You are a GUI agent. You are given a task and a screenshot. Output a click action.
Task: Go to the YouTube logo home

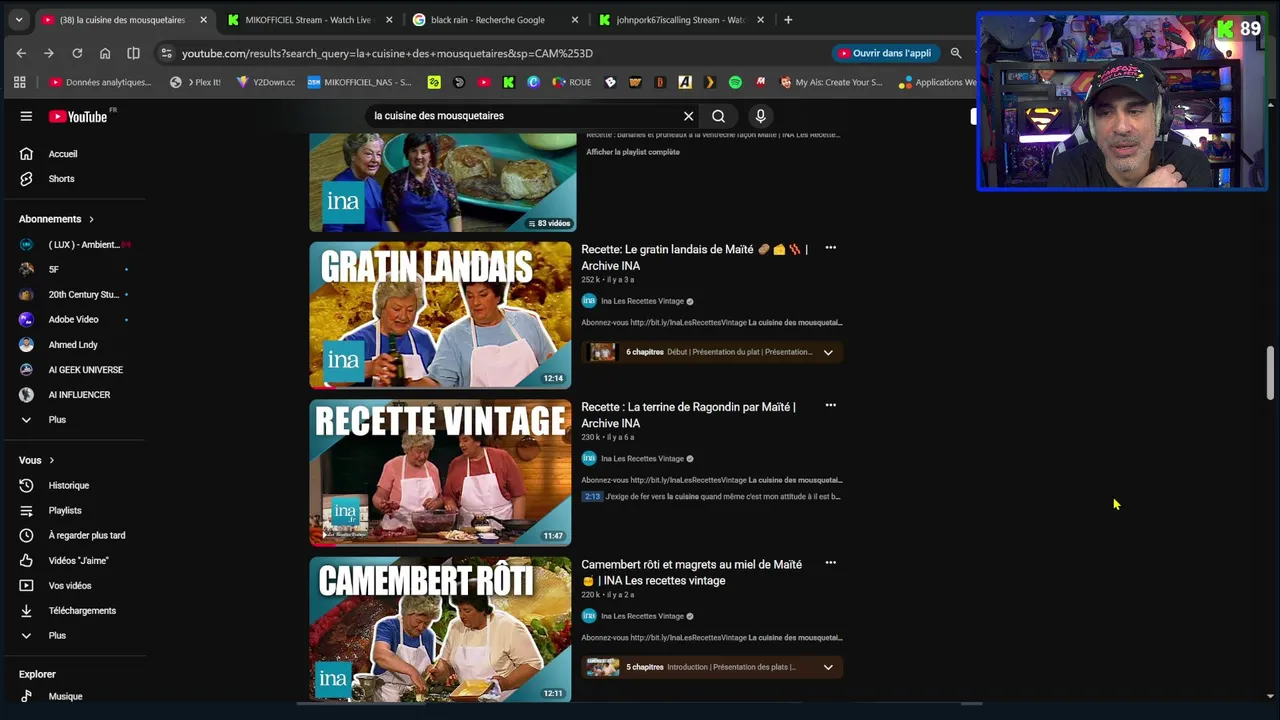click(78, 116)
